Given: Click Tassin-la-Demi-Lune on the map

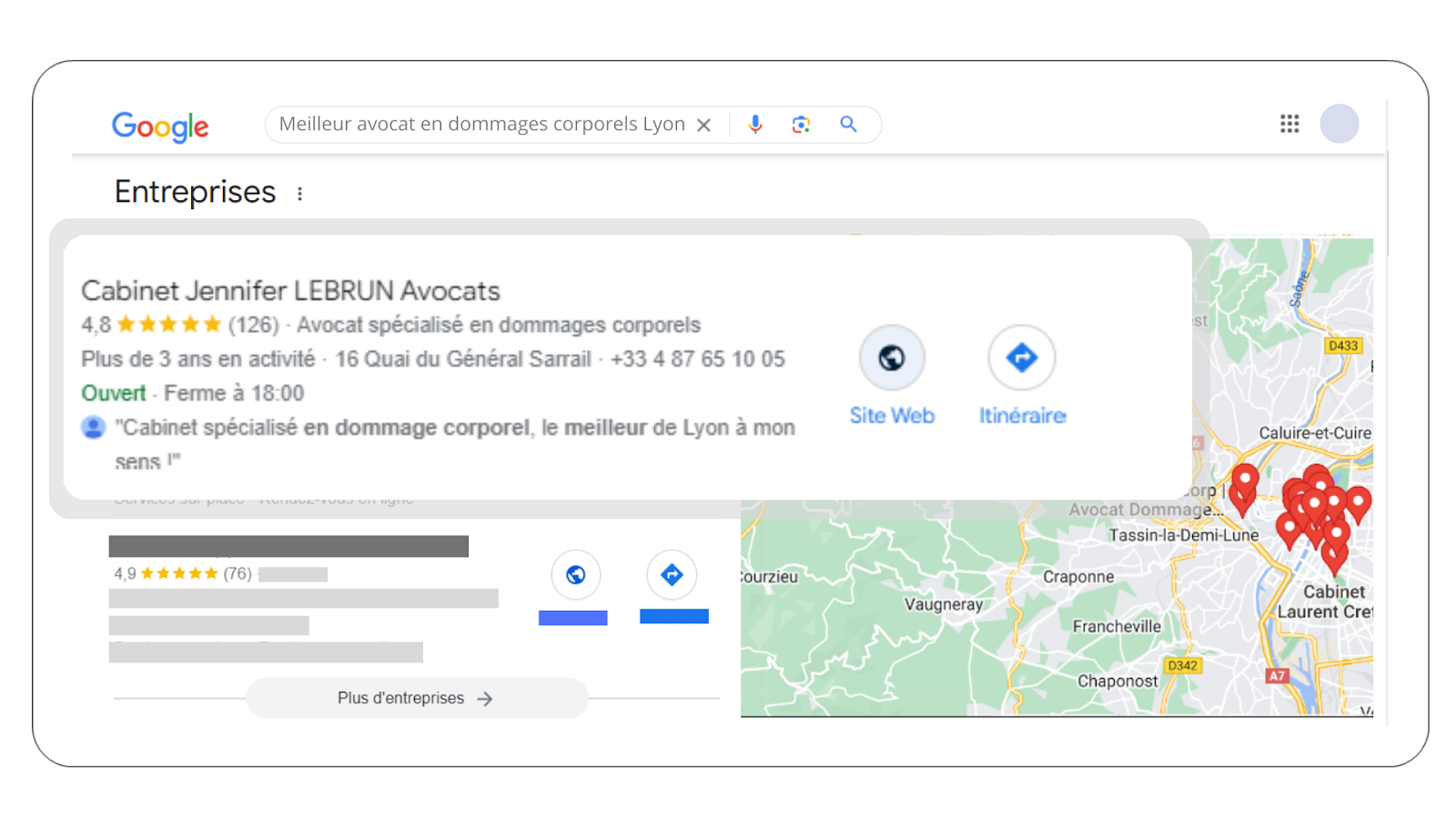Looking at the screenshot, I should pyautogui.click(x=1183, y=535).
